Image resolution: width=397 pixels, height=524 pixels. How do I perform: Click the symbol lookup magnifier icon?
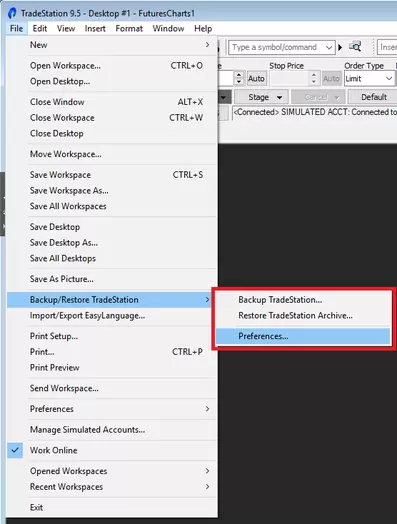coord(355,47)
